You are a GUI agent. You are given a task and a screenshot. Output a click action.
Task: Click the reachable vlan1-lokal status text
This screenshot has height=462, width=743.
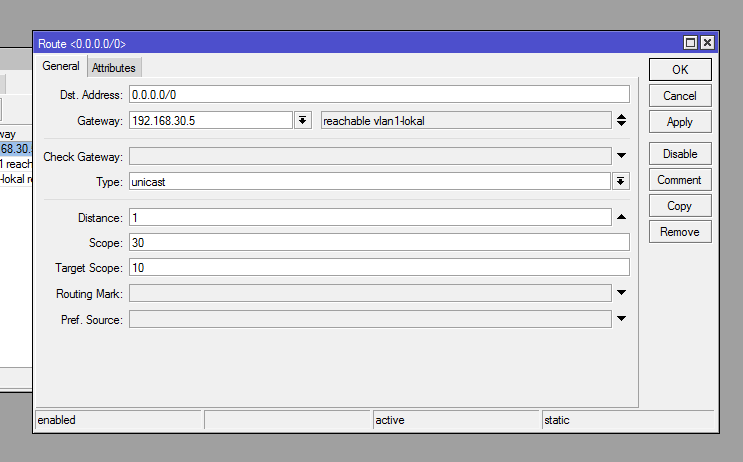pyautogui.click(x=374, y=121)
